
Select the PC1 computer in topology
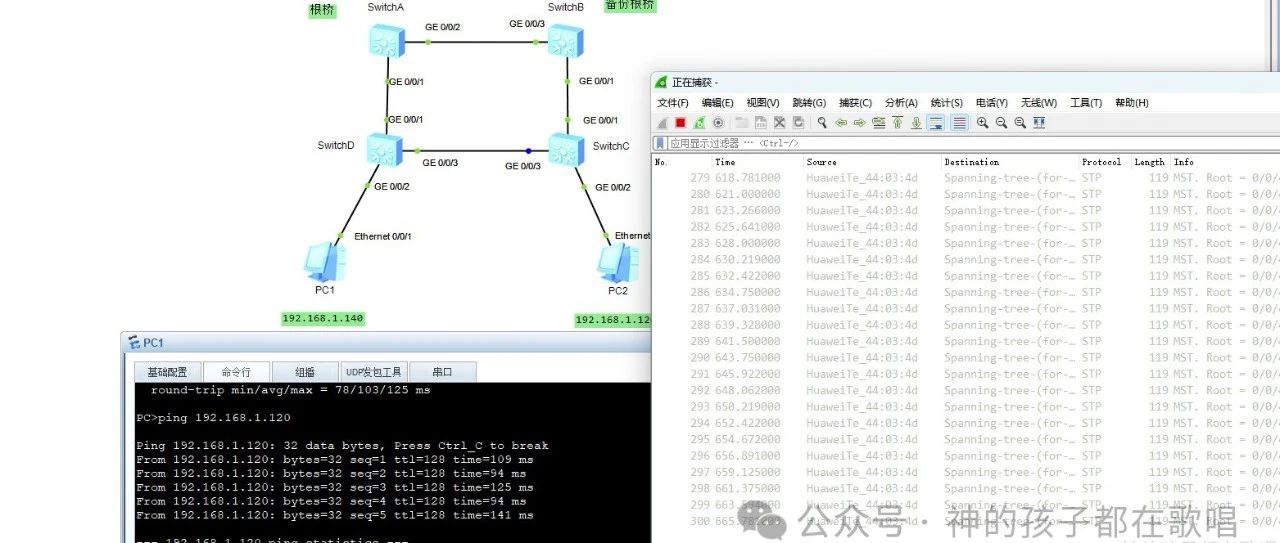coord(325,262)
